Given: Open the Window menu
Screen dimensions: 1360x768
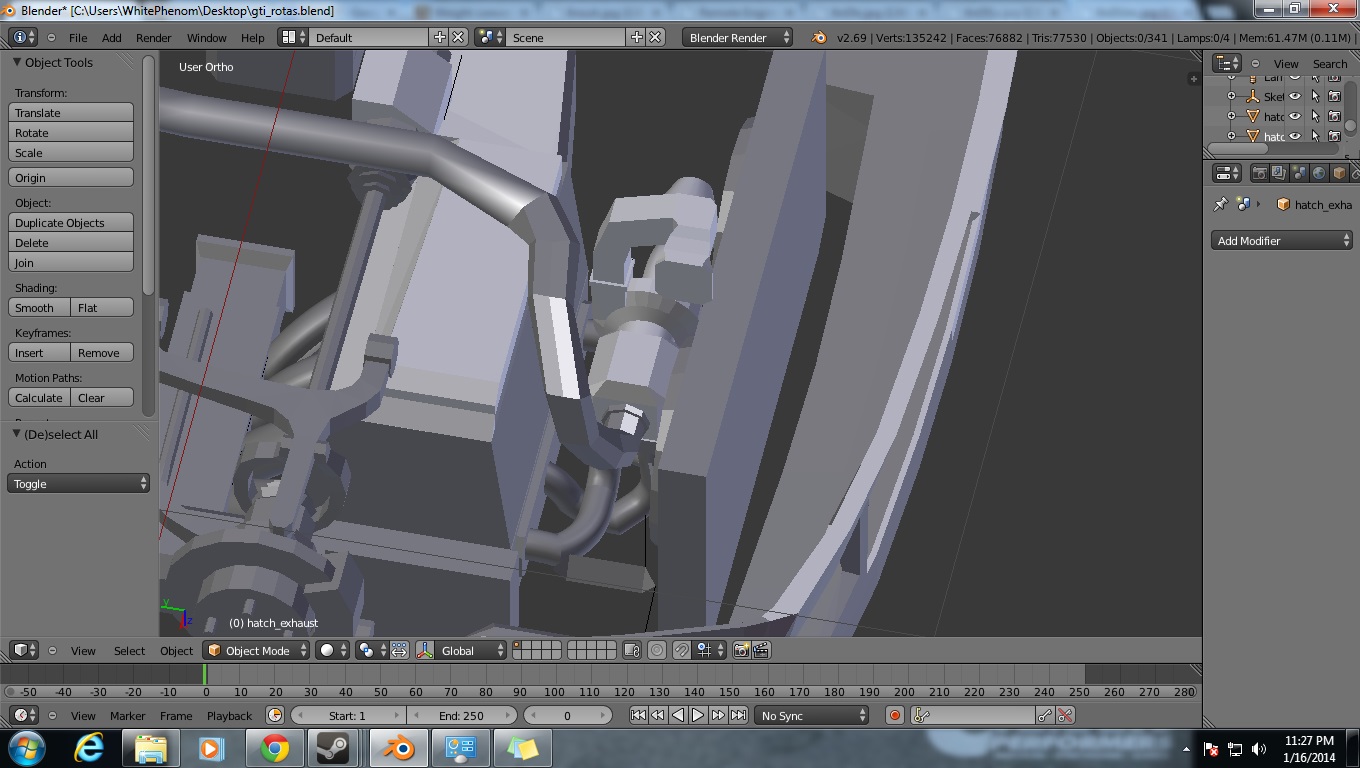Looking at the screenshot, I should (x=206, y=37).
